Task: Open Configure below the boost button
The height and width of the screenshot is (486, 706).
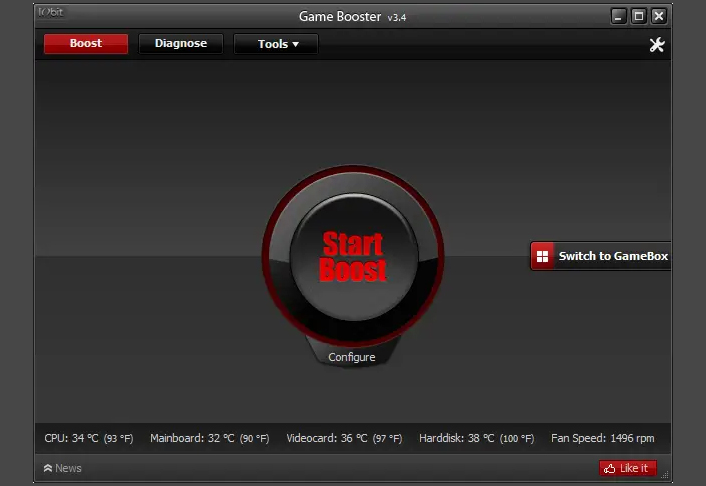Action: coord(352,357)
